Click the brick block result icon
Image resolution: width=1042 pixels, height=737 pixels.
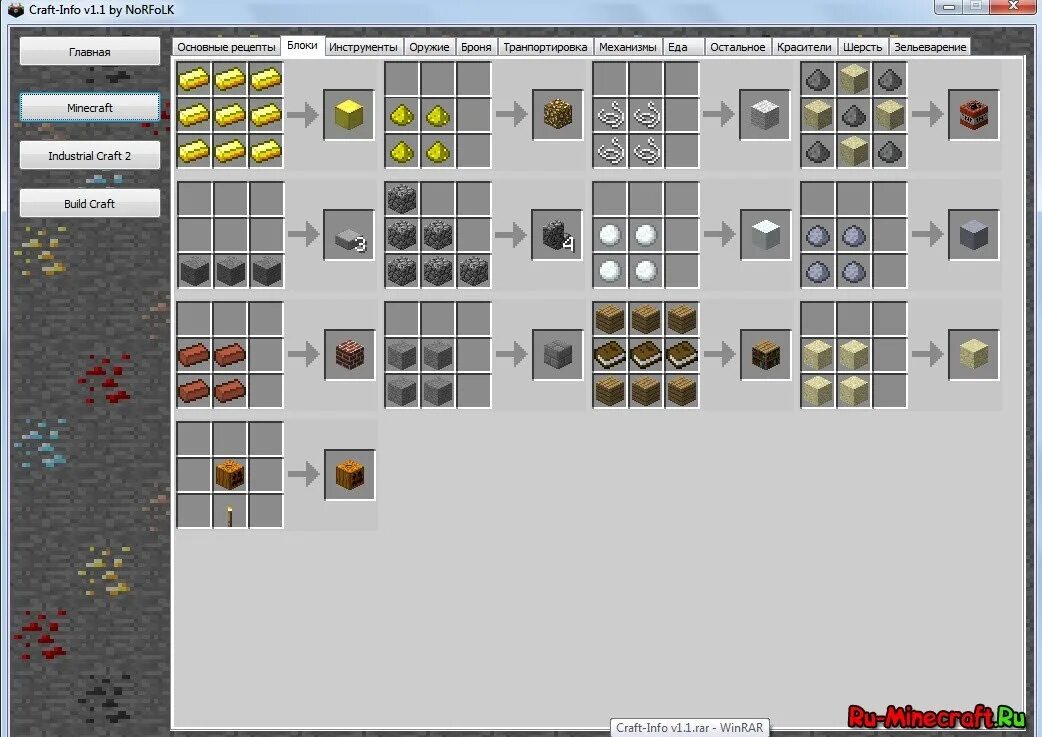350,355
